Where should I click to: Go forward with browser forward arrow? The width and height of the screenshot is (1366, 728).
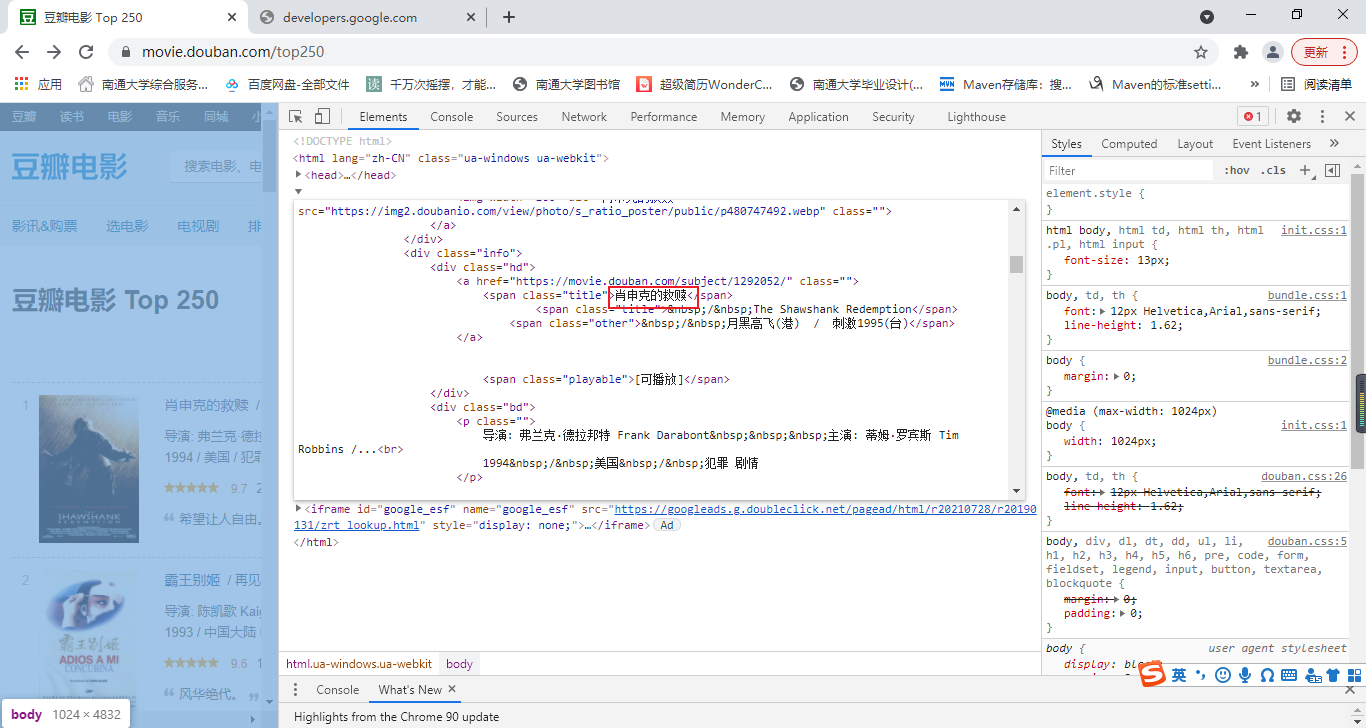tap(54, 52)
